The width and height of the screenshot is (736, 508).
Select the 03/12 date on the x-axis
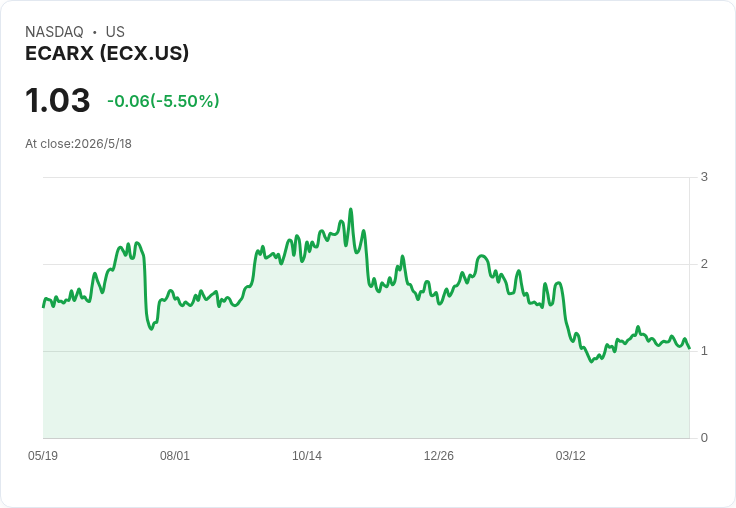click(571, 456)
